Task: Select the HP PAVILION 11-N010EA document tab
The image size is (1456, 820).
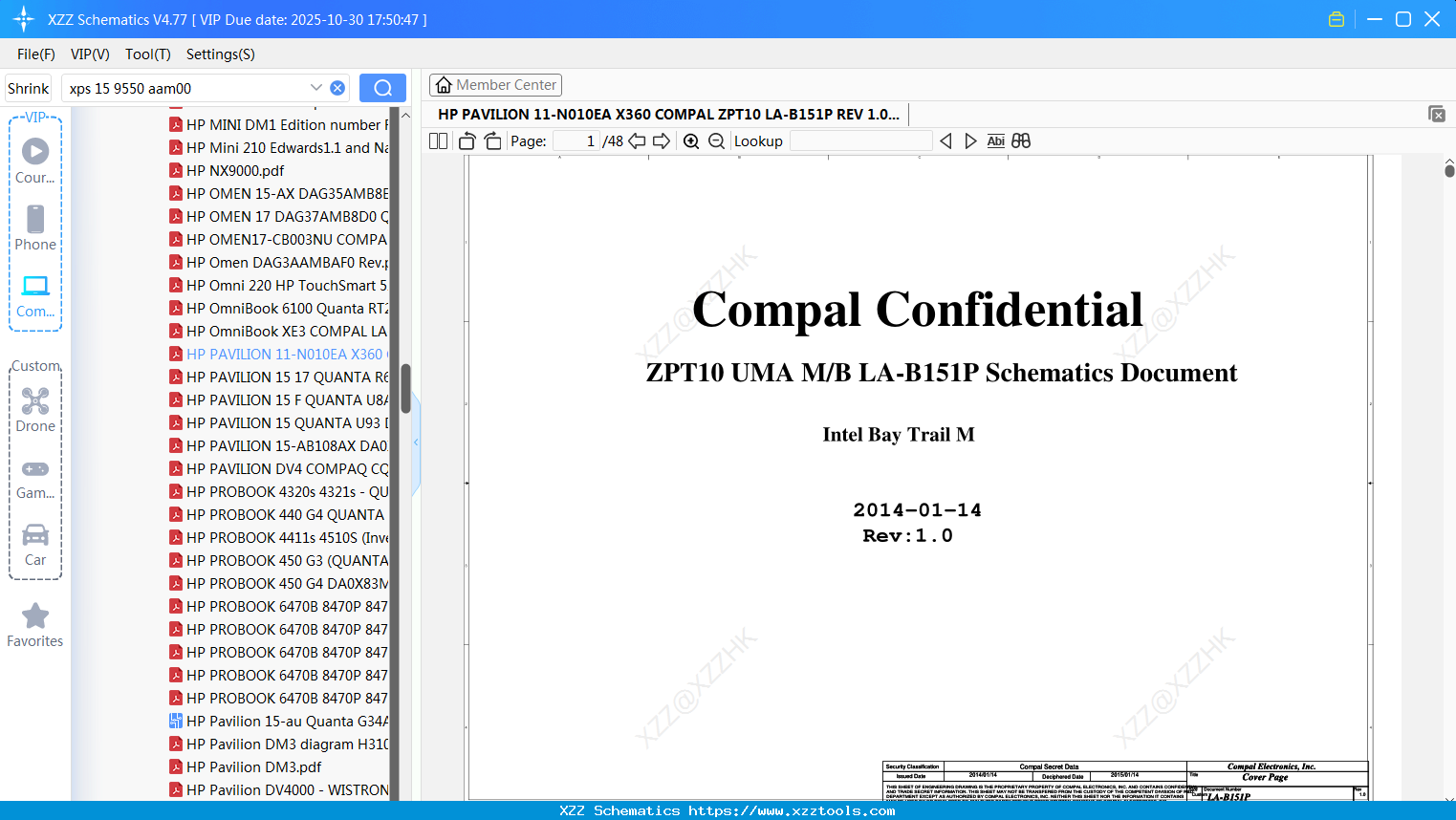Action: coord(668,114)
